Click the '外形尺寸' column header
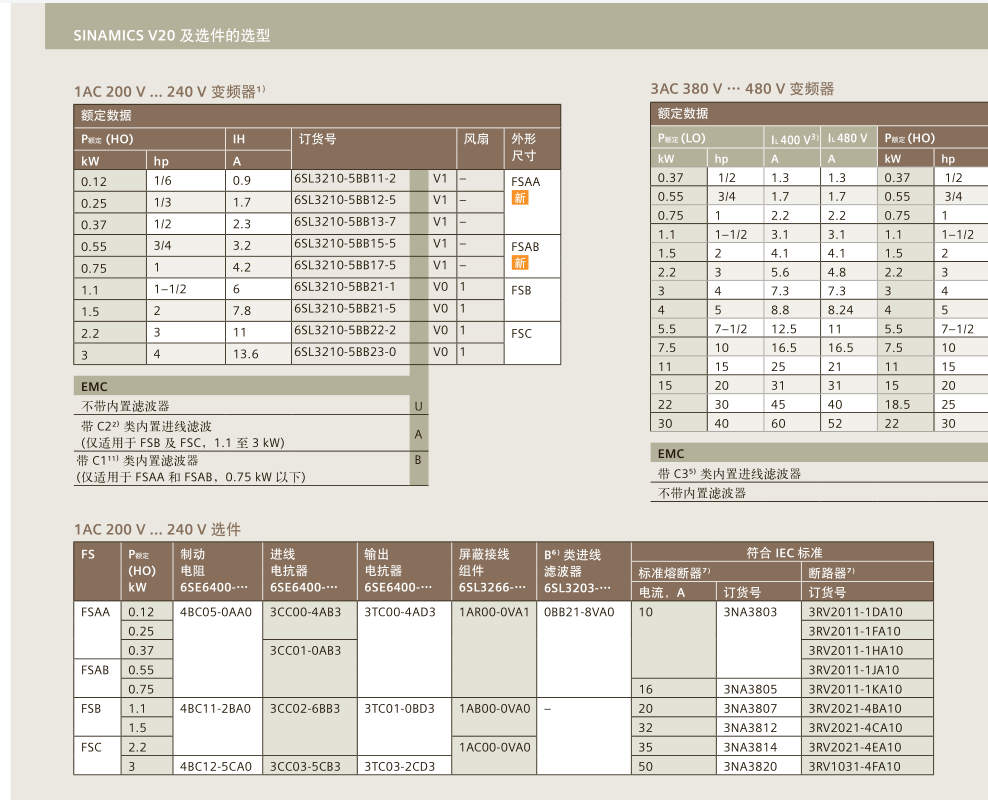 (x=524, y=147)
